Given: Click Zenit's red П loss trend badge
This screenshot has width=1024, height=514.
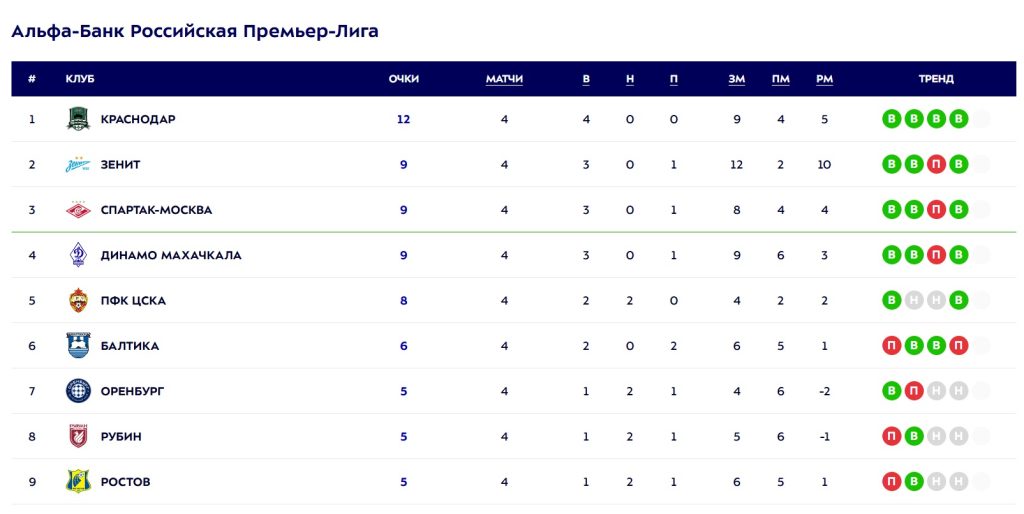Looking at the screenshot, I should pos(936,165).
